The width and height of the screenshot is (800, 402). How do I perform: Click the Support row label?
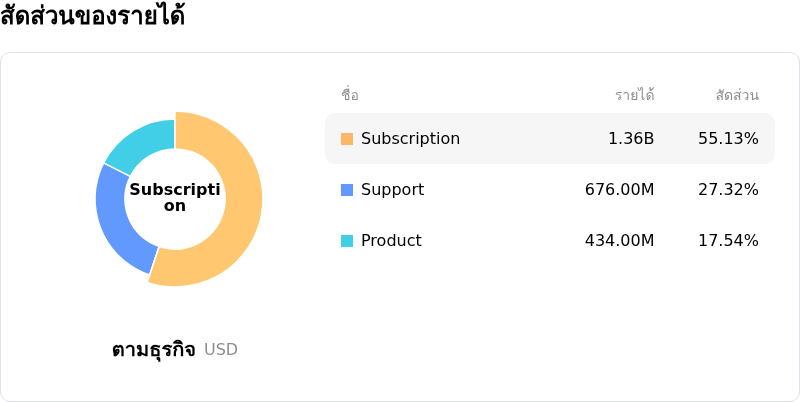point(392,190)
